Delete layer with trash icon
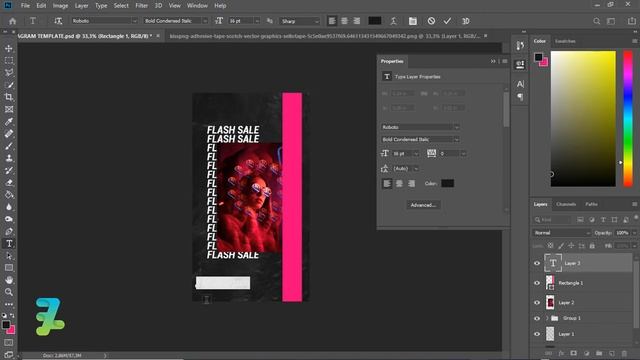This screenshot has width=640, height=360. pos(624,353)
